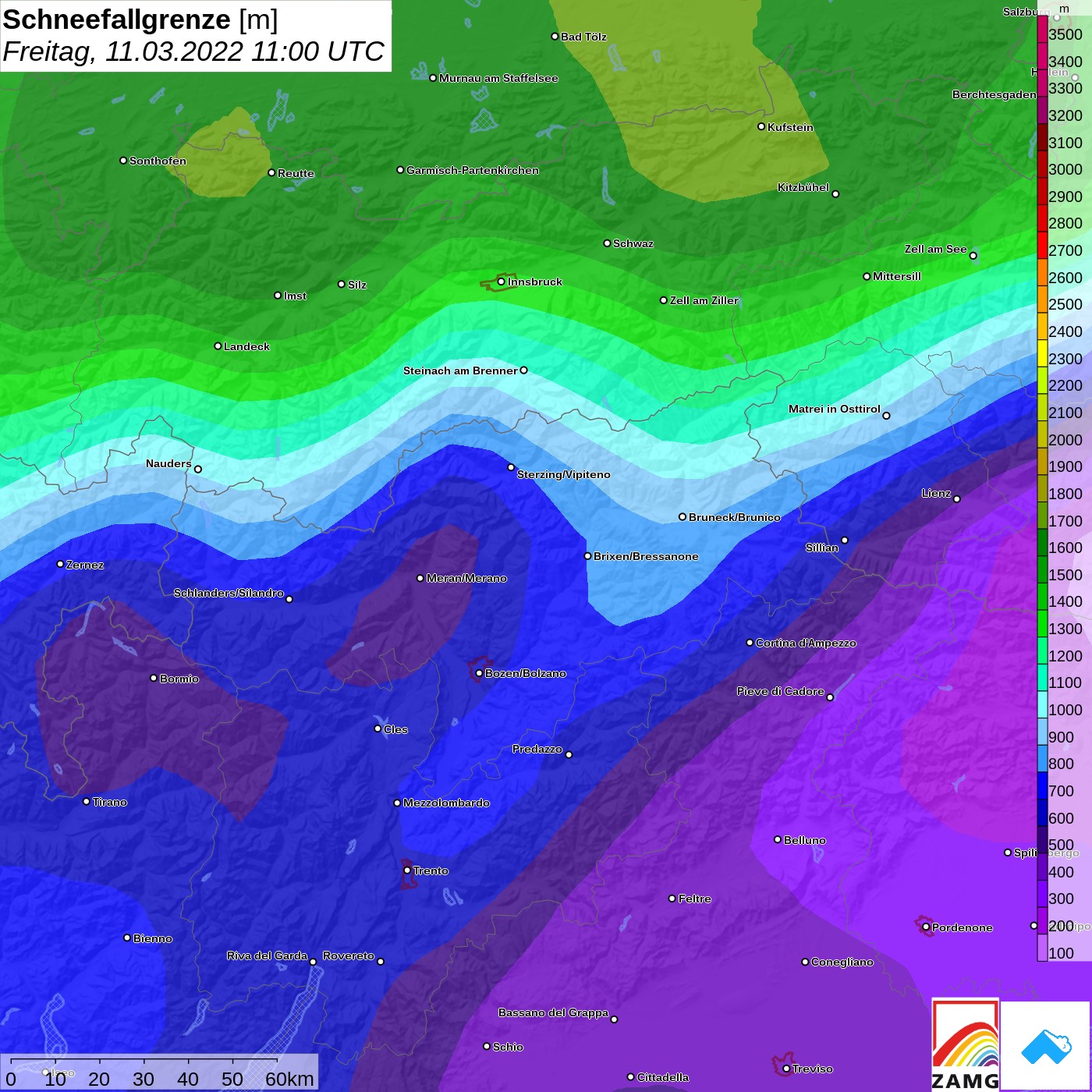Click the Lienz marker dot
Image resolution: width=1092 pixels, height=1092 pixels.
957,499
